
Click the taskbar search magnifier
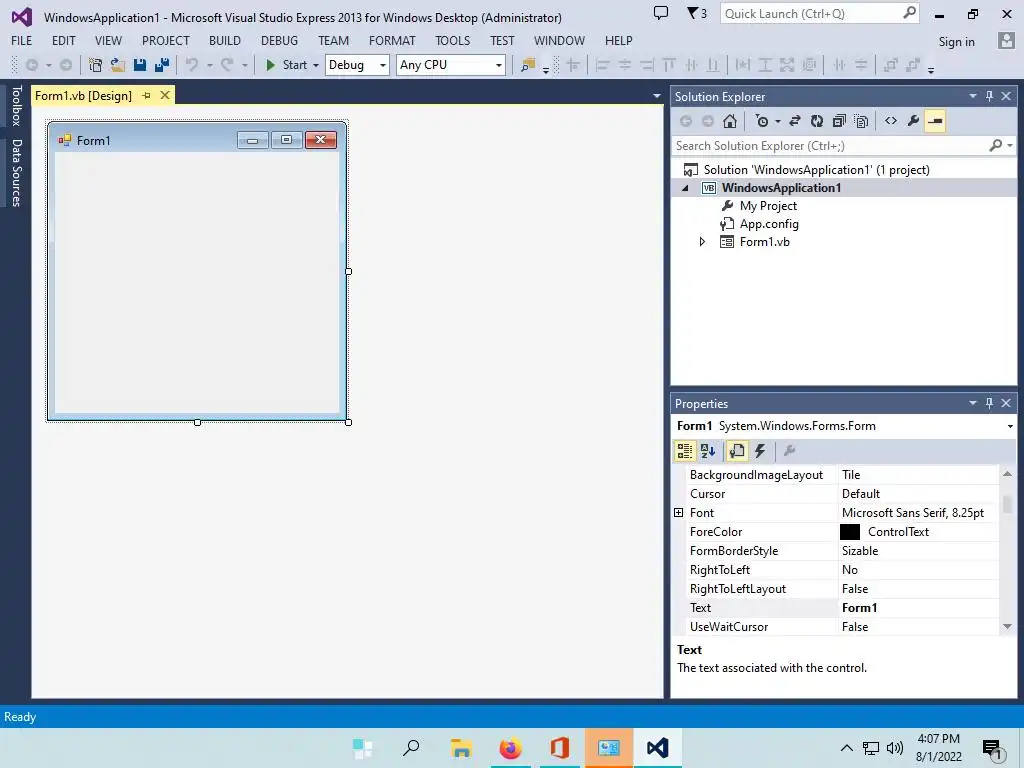411,748
